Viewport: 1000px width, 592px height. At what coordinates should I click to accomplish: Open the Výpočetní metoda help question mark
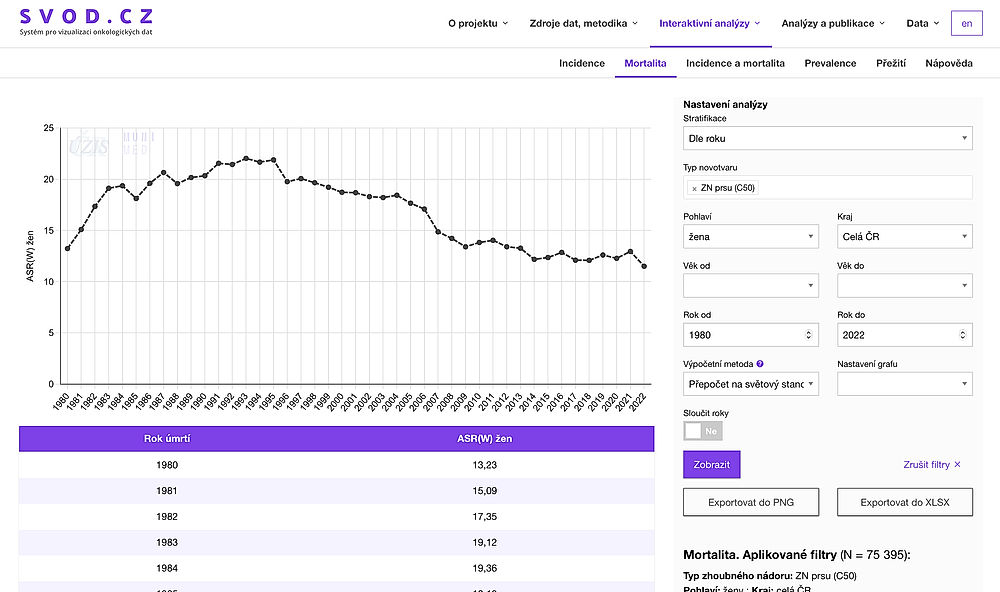click(760, 364)
